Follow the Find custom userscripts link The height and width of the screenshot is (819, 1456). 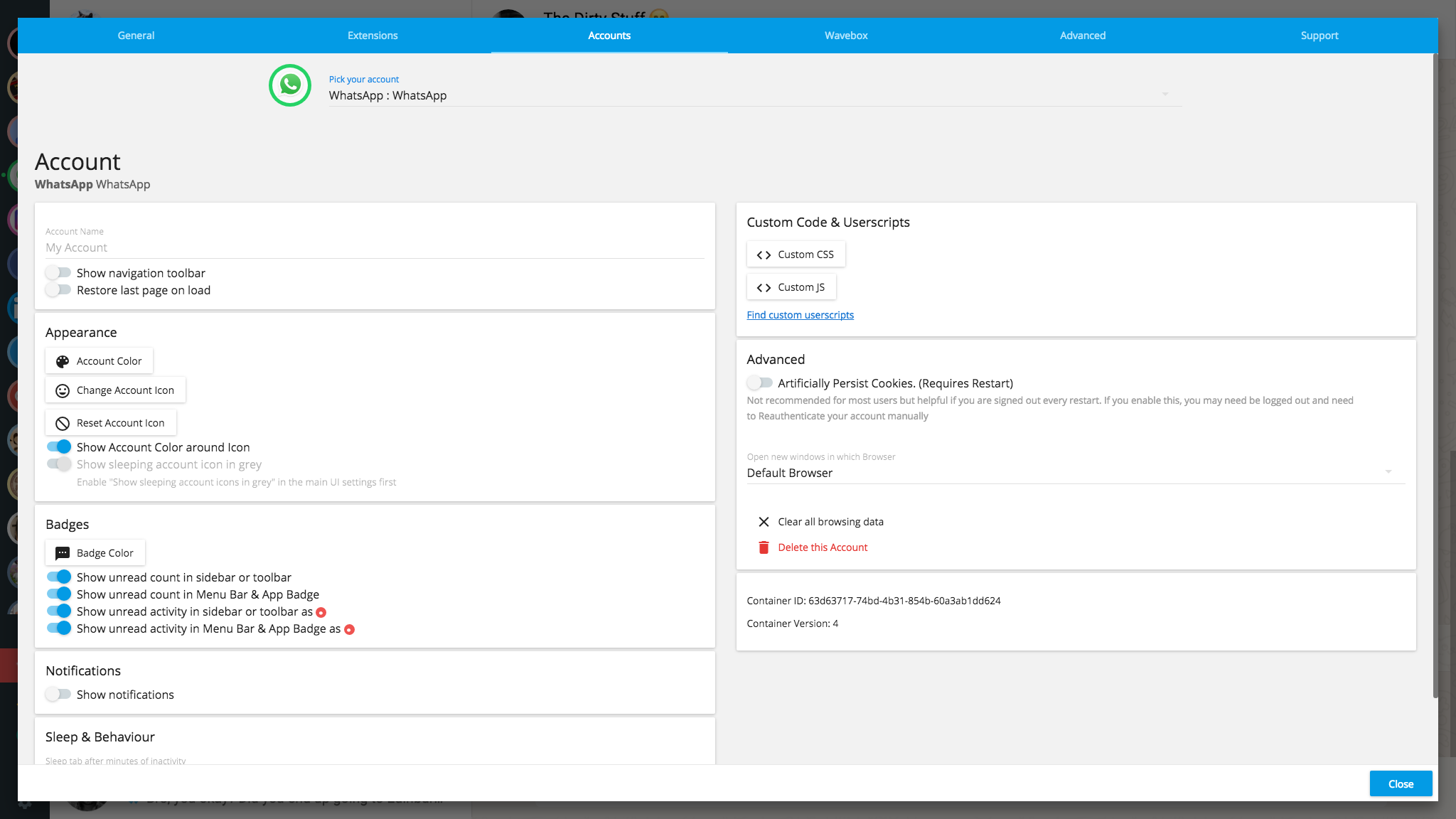coord(800,315)
